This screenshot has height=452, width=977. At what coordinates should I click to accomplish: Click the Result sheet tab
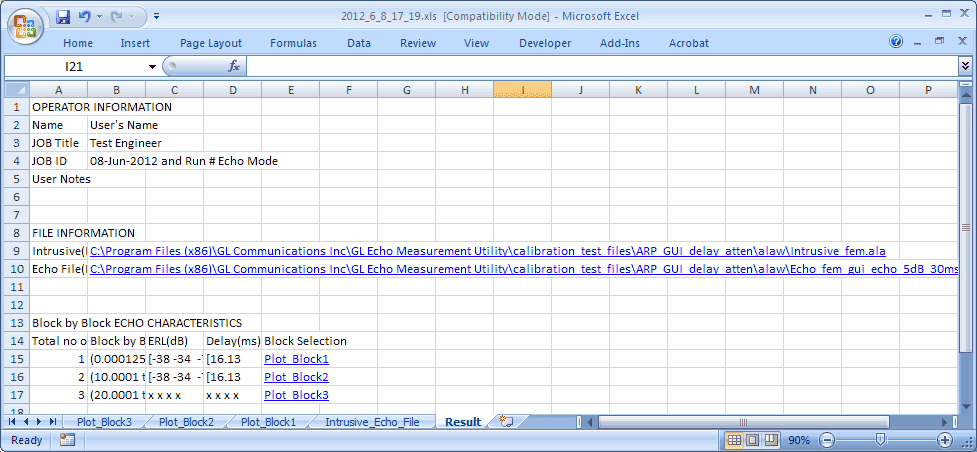coord(463,422)
